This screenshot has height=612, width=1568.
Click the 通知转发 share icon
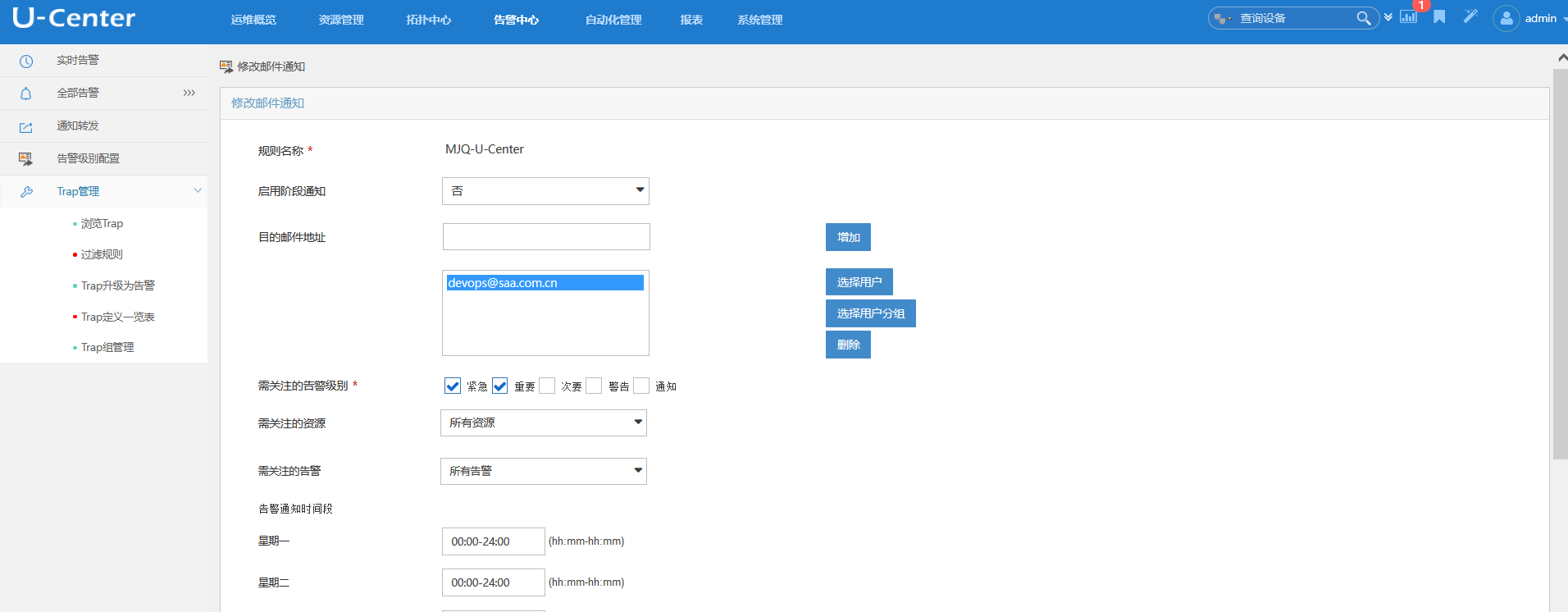point(26,126)
